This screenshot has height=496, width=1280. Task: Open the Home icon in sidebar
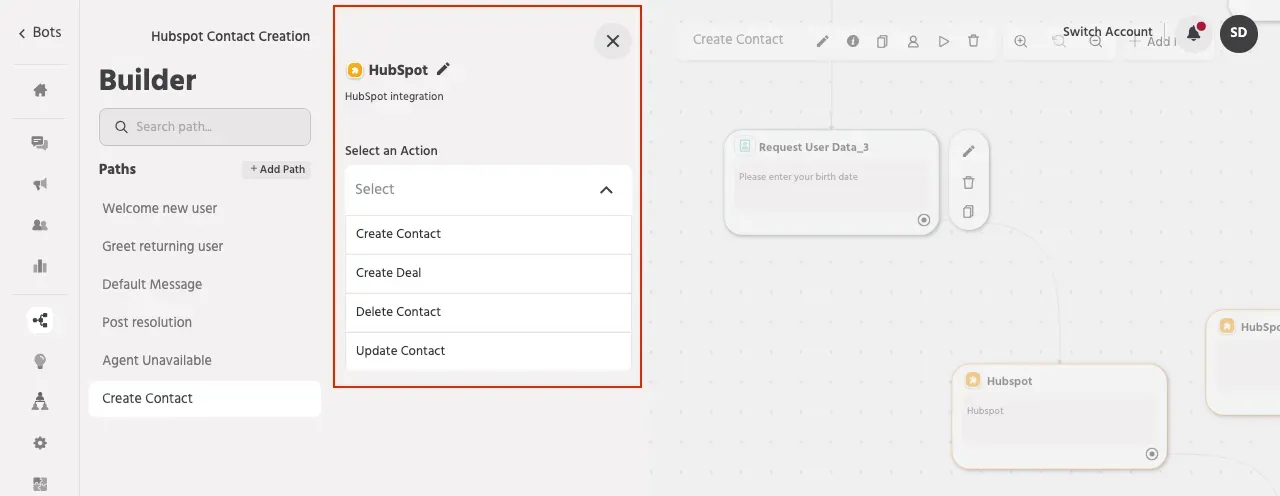click(40, 90)
